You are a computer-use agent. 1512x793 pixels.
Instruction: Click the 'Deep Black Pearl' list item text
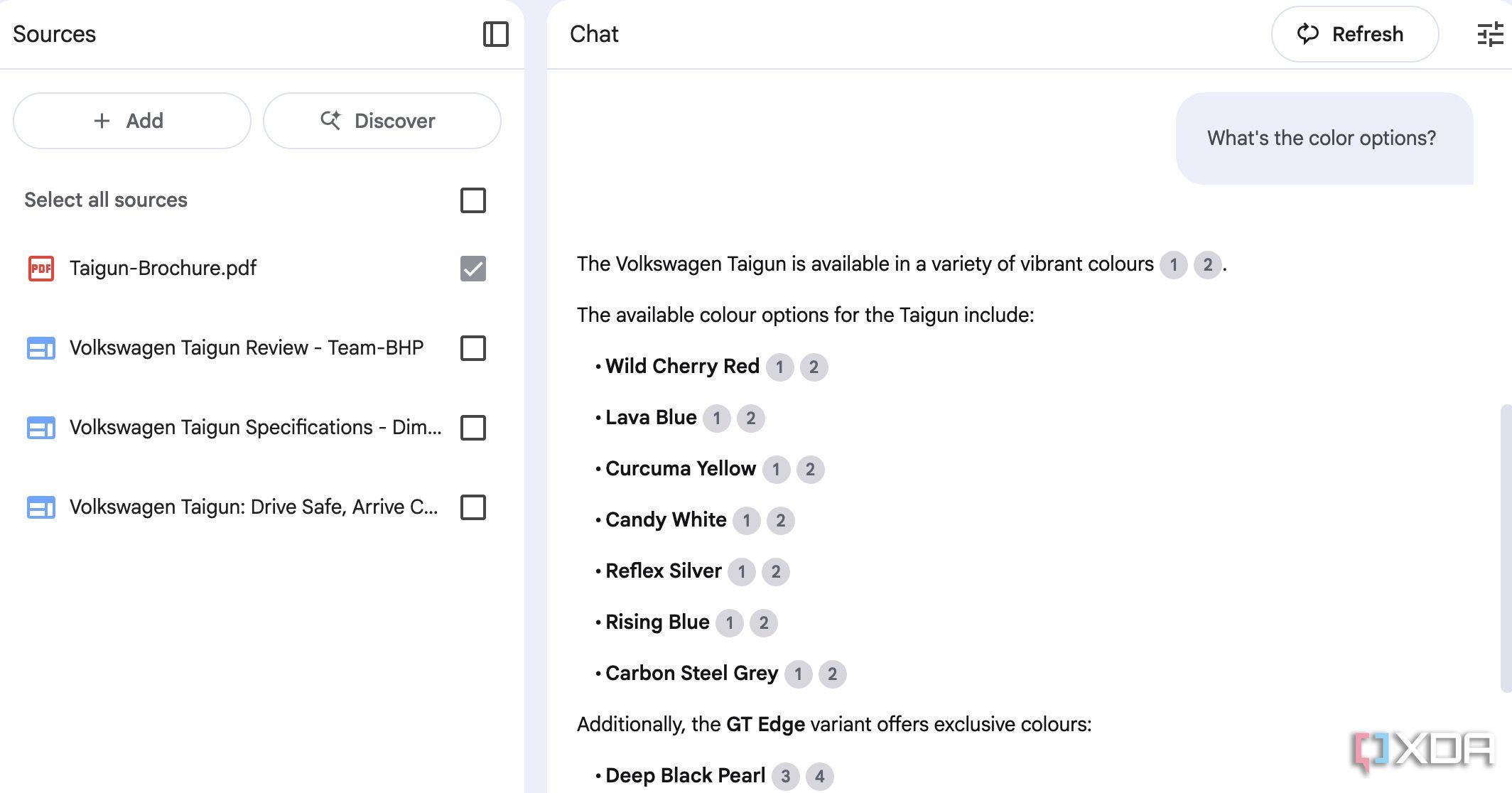(x=686, y=775)
